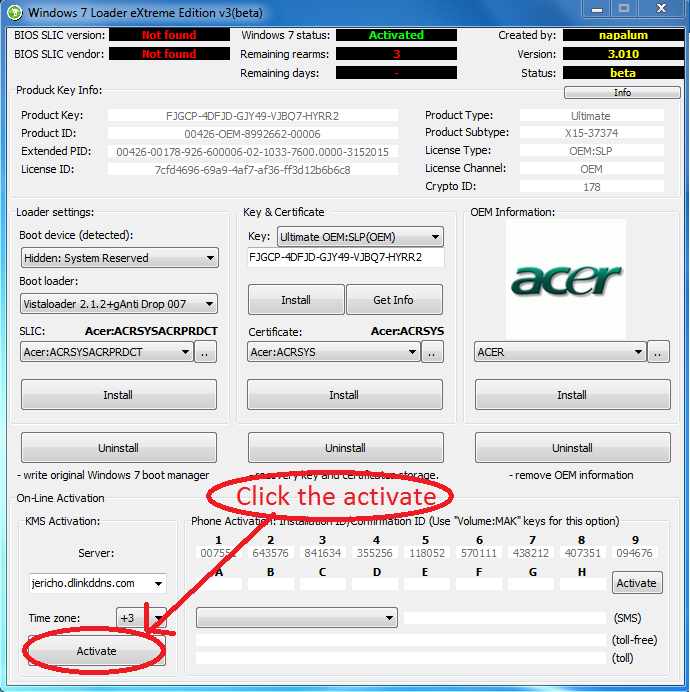Browse OEM information with '..' button
This screenshot has height=692, width=690.
(658, 352)
